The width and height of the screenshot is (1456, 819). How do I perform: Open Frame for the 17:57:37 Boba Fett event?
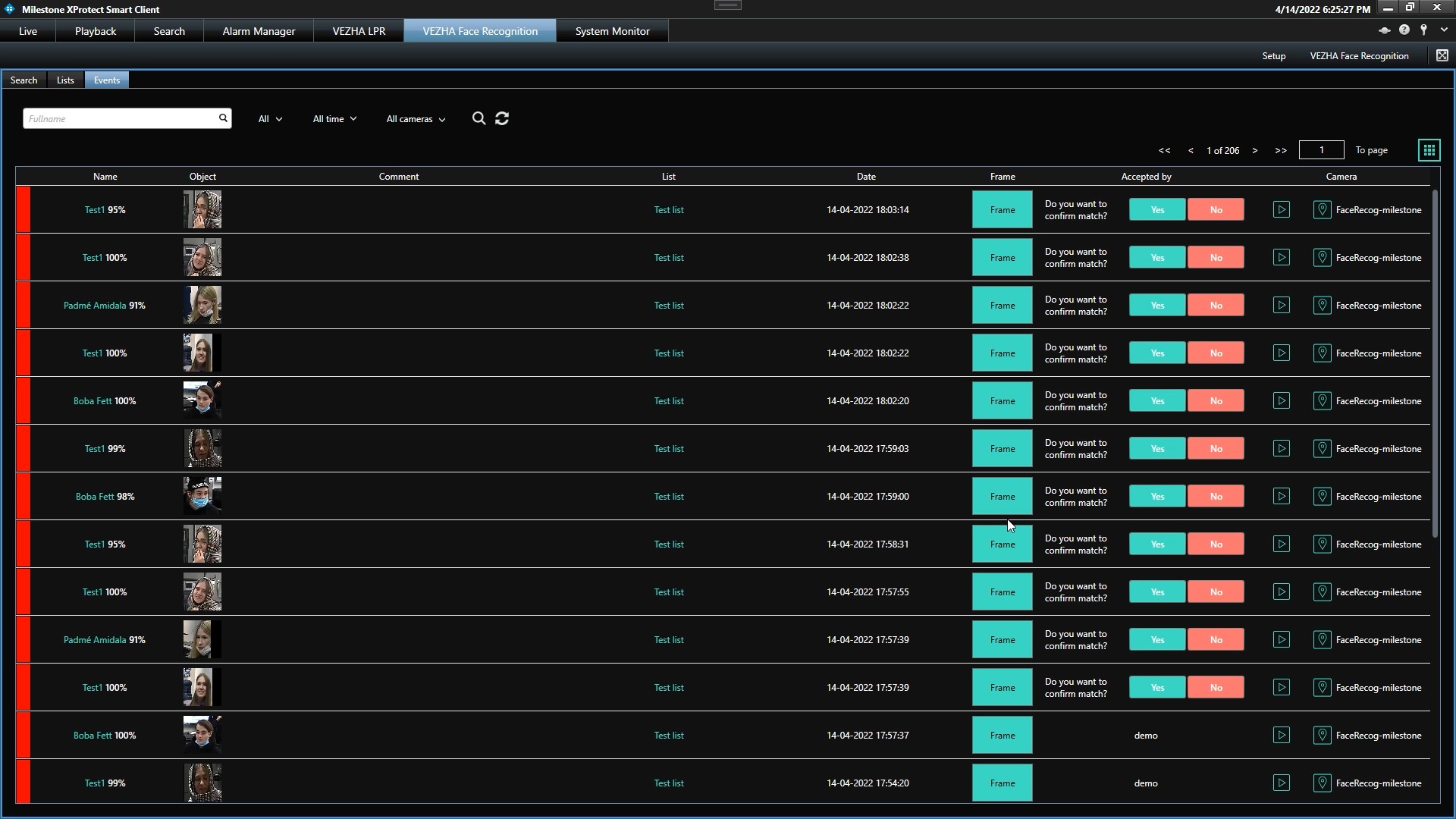pyautogui.click(x=1002, y=736)
